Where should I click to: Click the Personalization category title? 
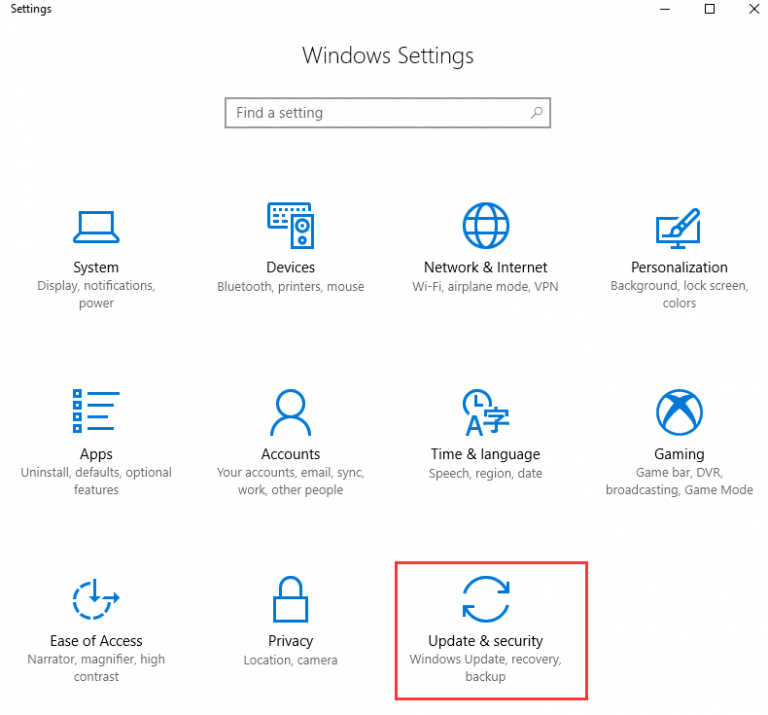(679, 267)
